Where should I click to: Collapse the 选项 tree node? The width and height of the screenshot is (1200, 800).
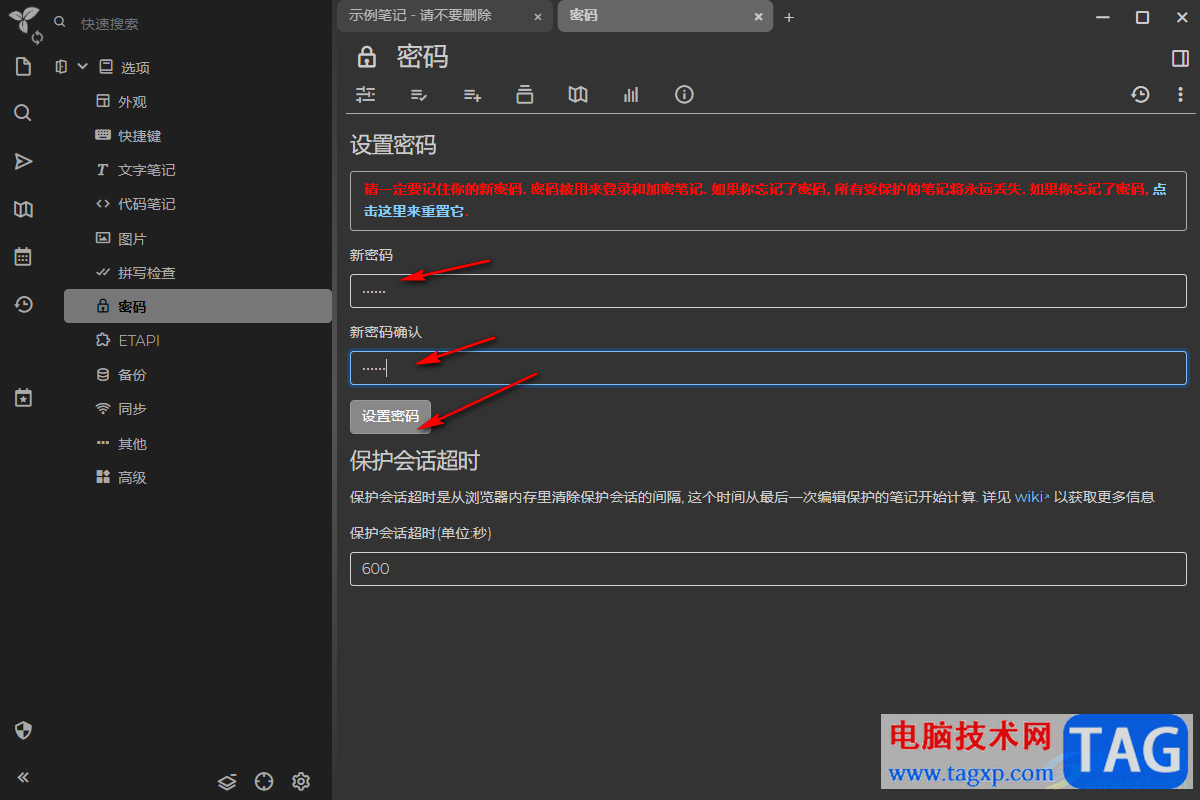pos(83,67)
